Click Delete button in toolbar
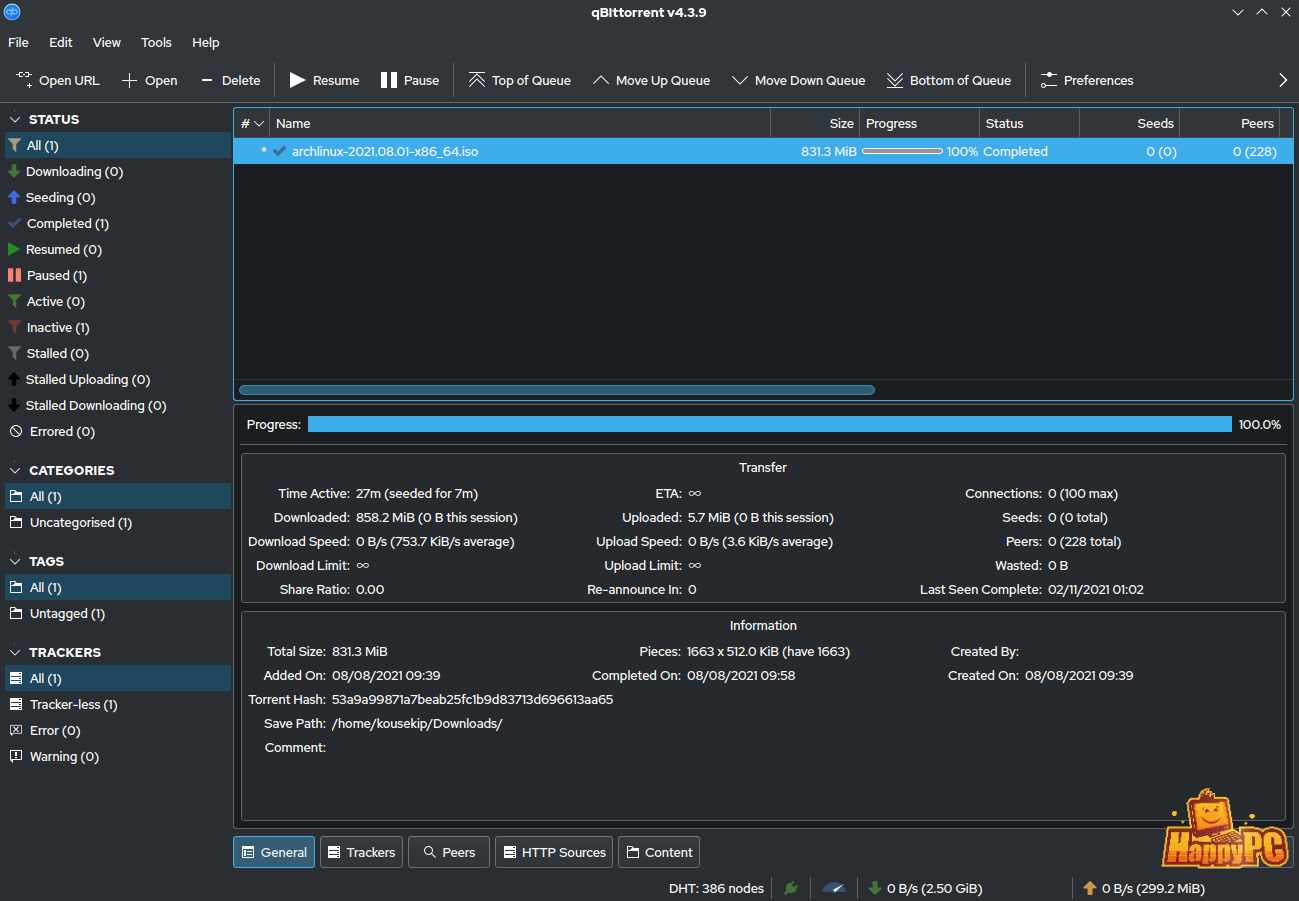Viewport: 1299px width, 901px height. tap(230, 80)
